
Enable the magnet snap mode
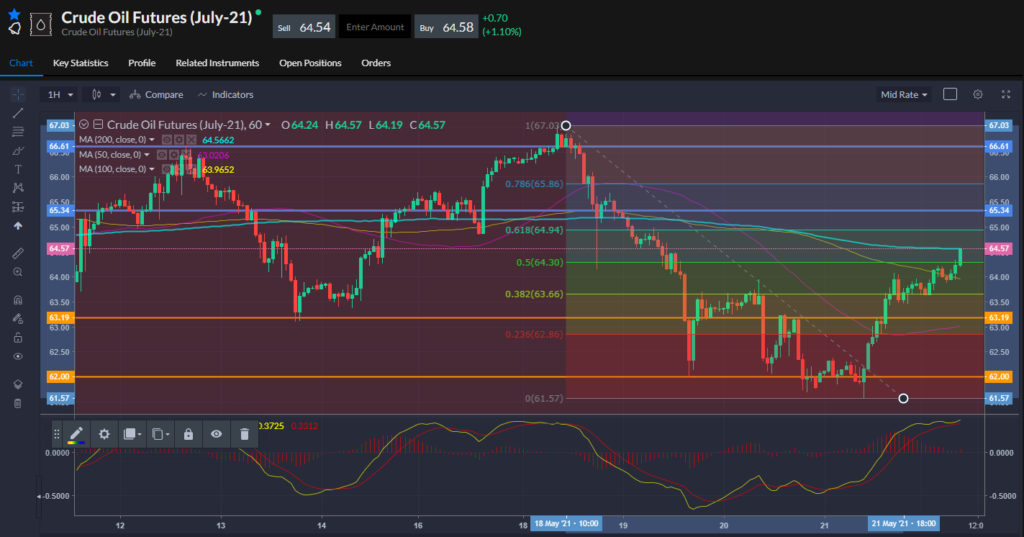tap(17, 300)
